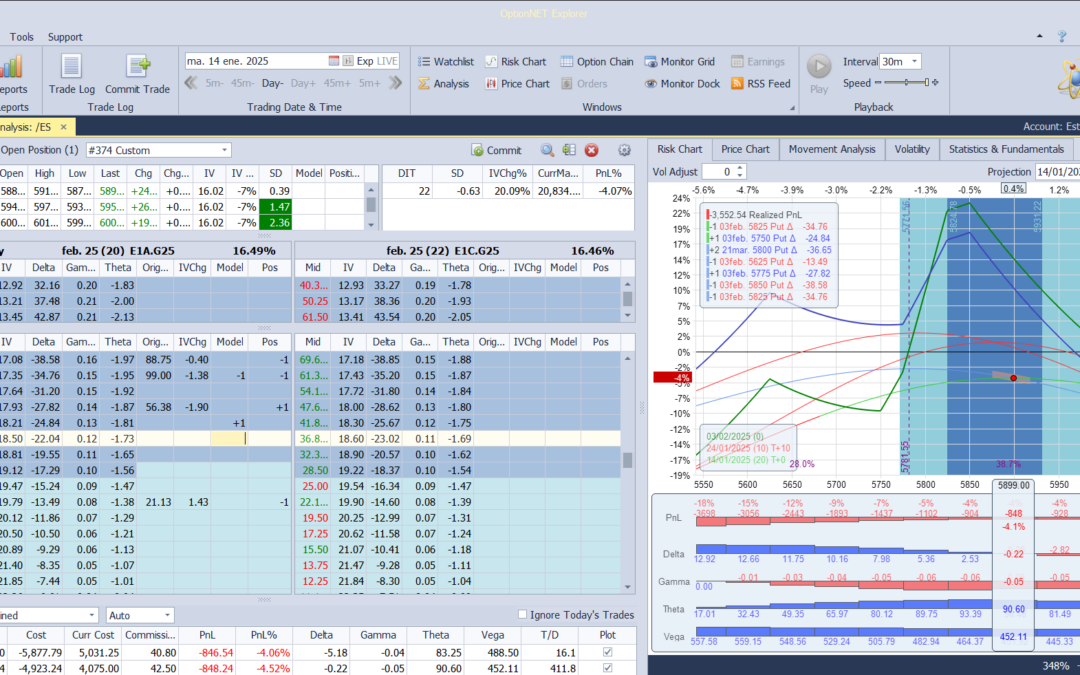Click the magnifier search icon near Commit

pyautogui.click(x=547, y=150)
